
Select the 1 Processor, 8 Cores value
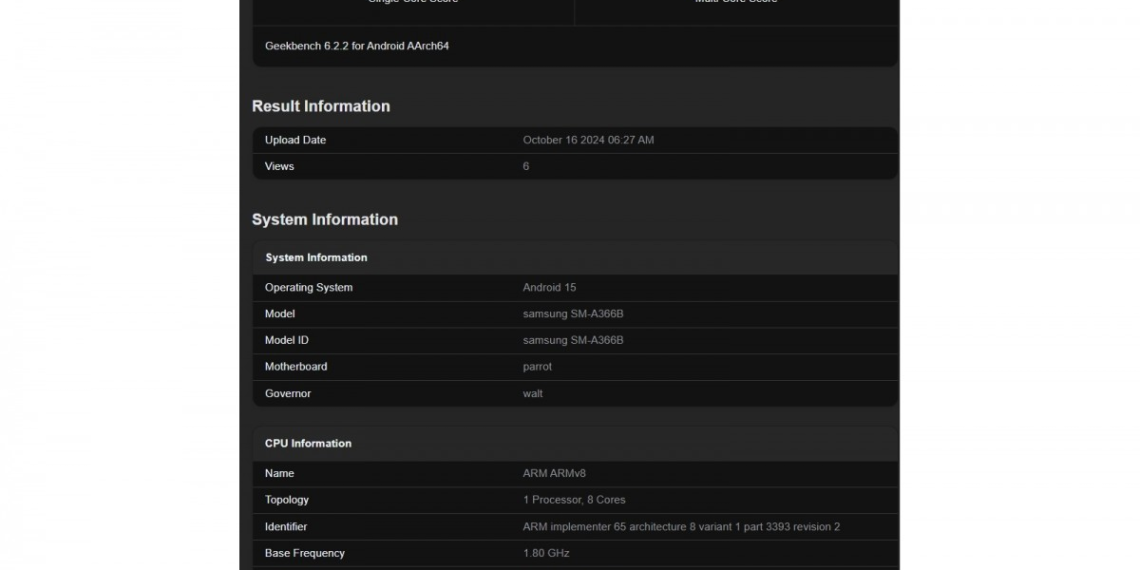pos(574,500)
